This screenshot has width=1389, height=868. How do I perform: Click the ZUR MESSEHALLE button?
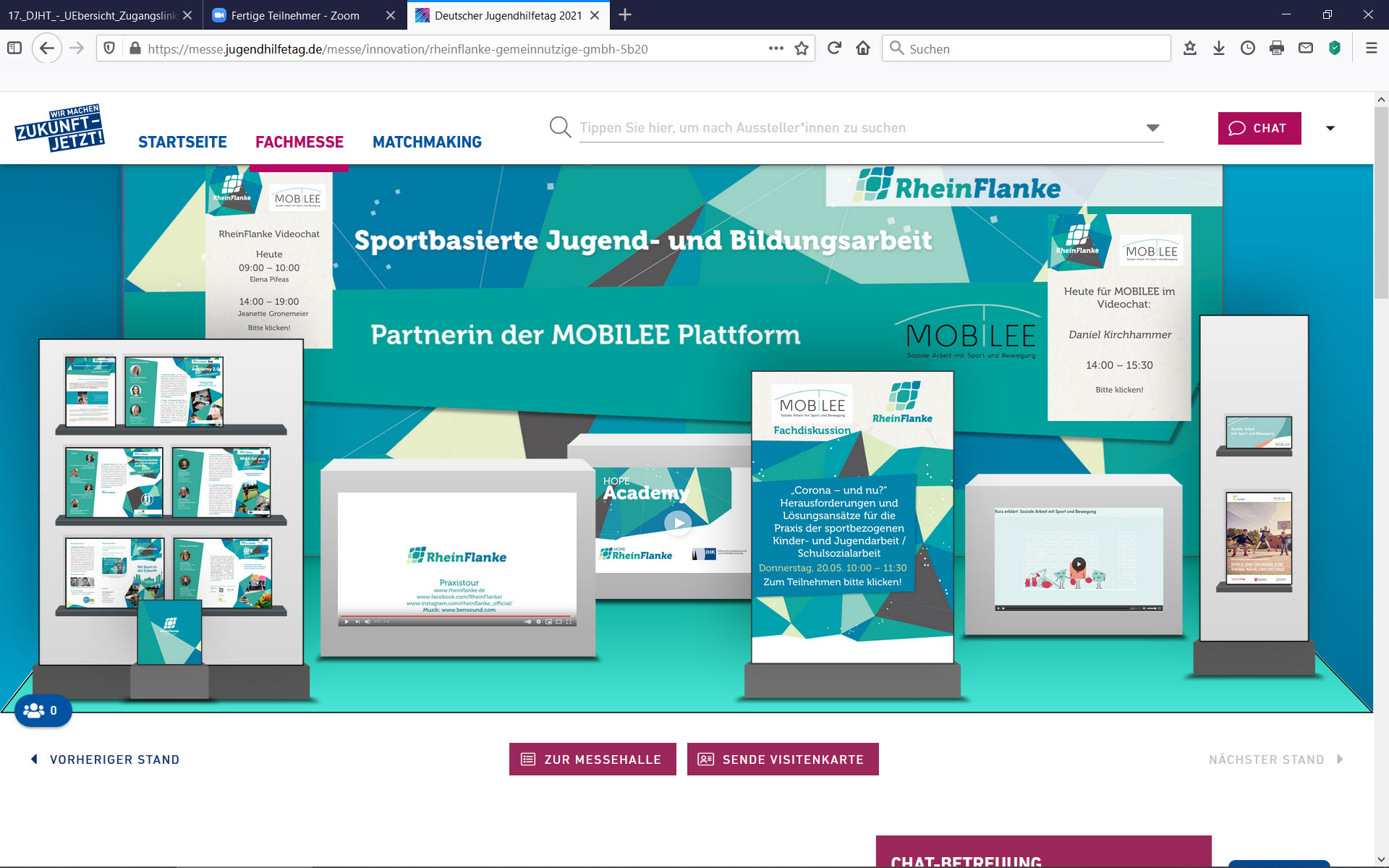tap(592, 759)
